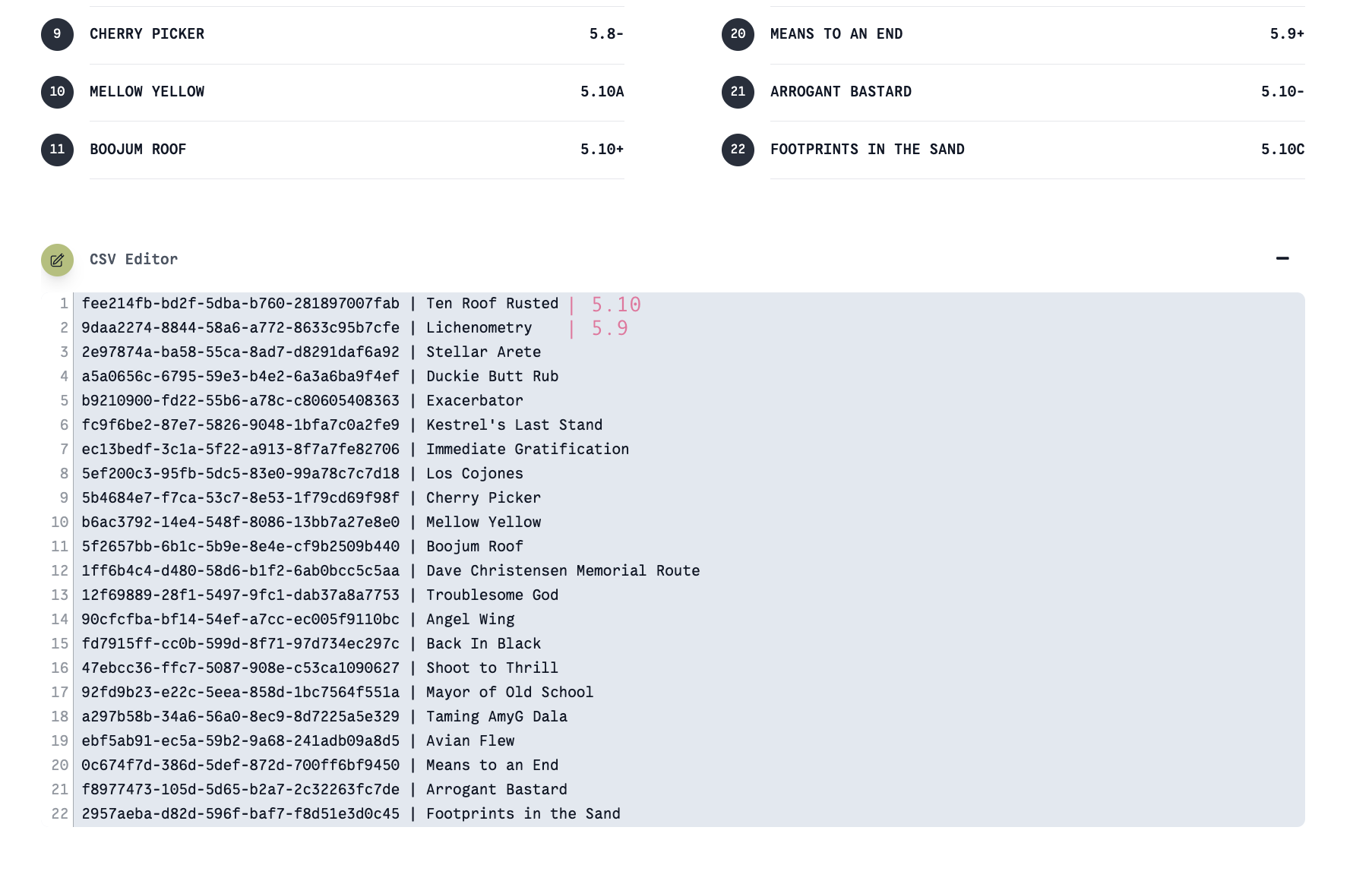The width and height of the screenshot is (1372, 884).
Task: Click circled badge 9 for Cherry Picker
Action: click(x=57, y=34)
